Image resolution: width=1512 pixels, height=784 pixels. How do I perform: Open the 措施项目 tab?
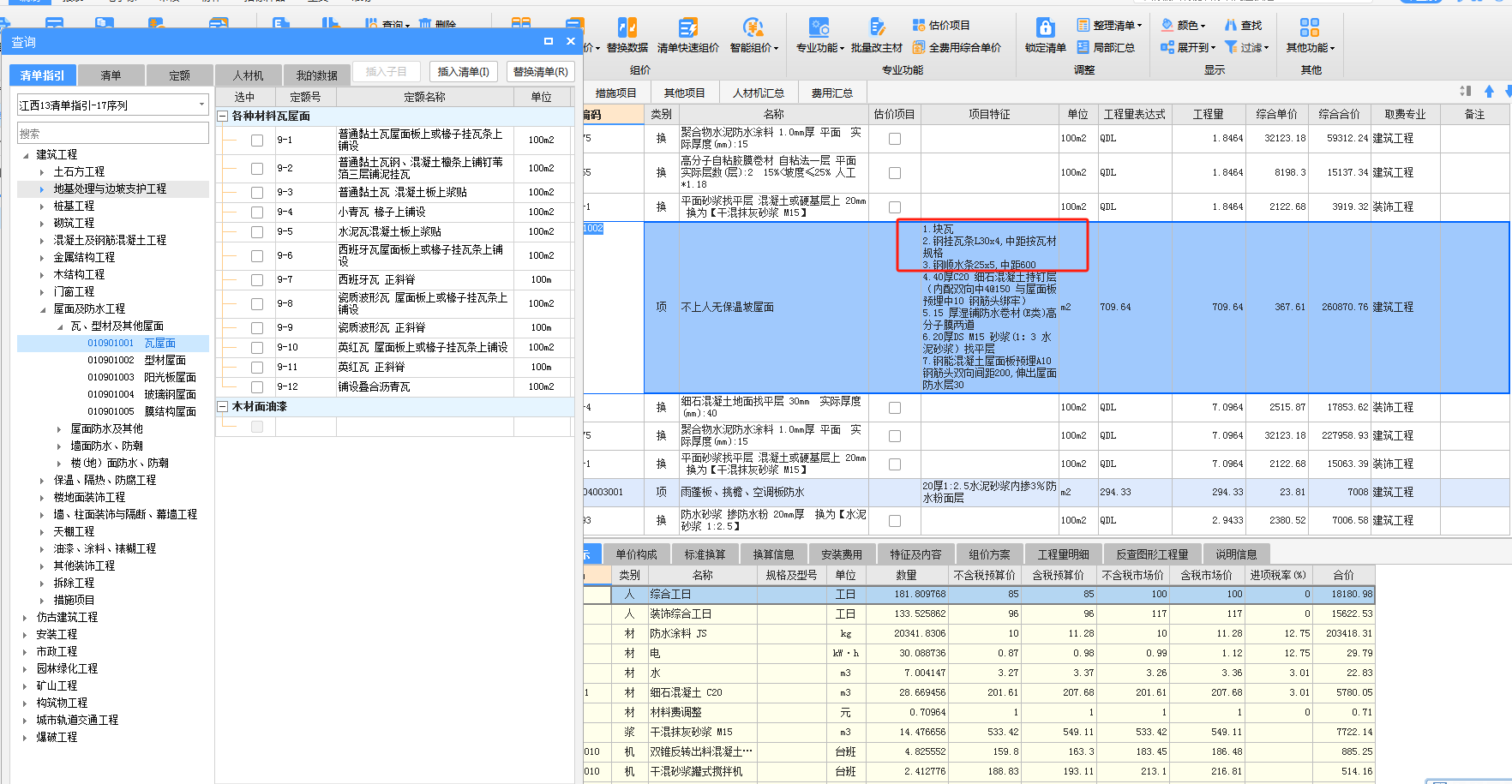(615, 93)
